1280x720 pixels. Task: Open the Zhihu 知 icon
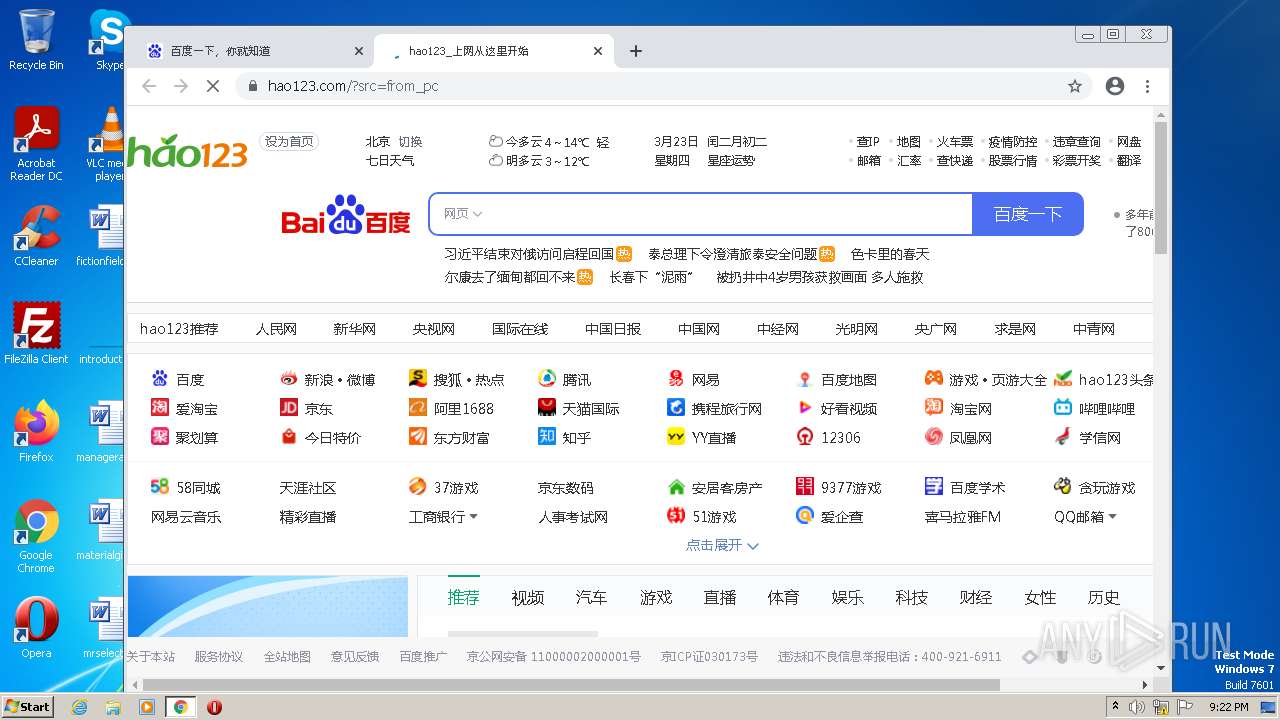click(x=547, y=437)
